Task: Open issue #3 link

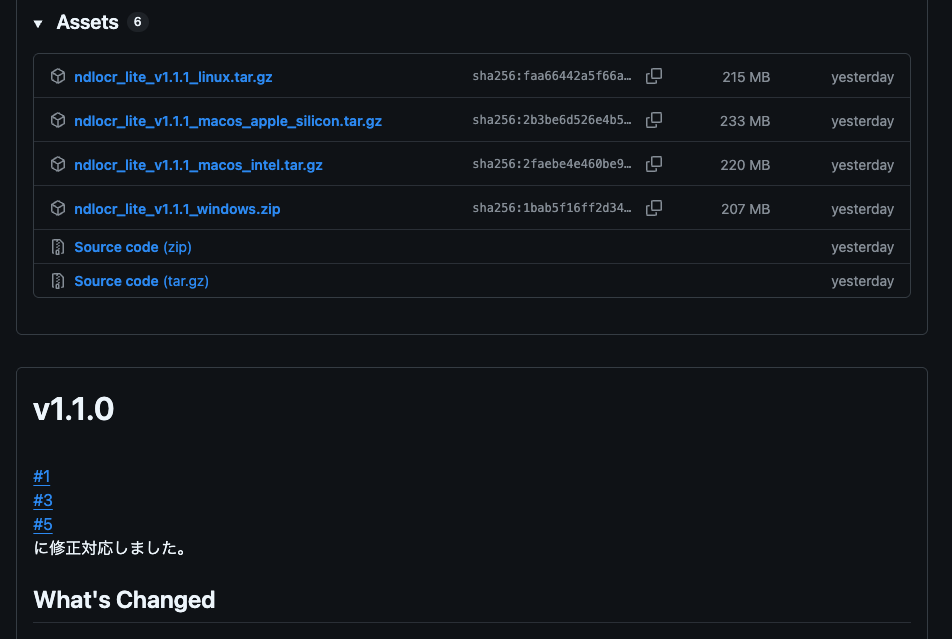Action: click(x=43, y=500)
